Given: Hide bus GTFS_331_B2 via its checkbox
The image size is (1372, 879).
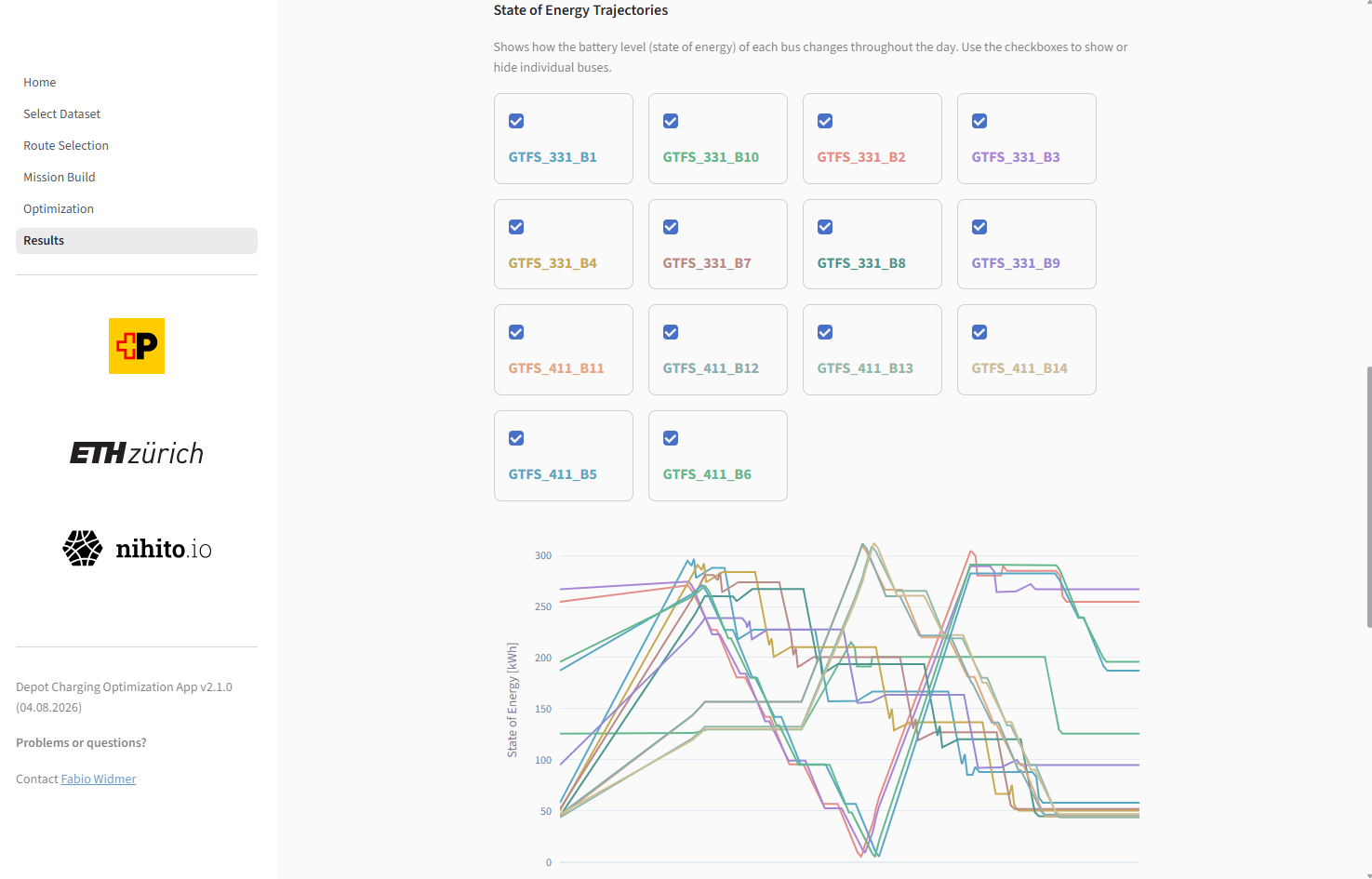Looking at the screenshot, I should click(825, 121).
